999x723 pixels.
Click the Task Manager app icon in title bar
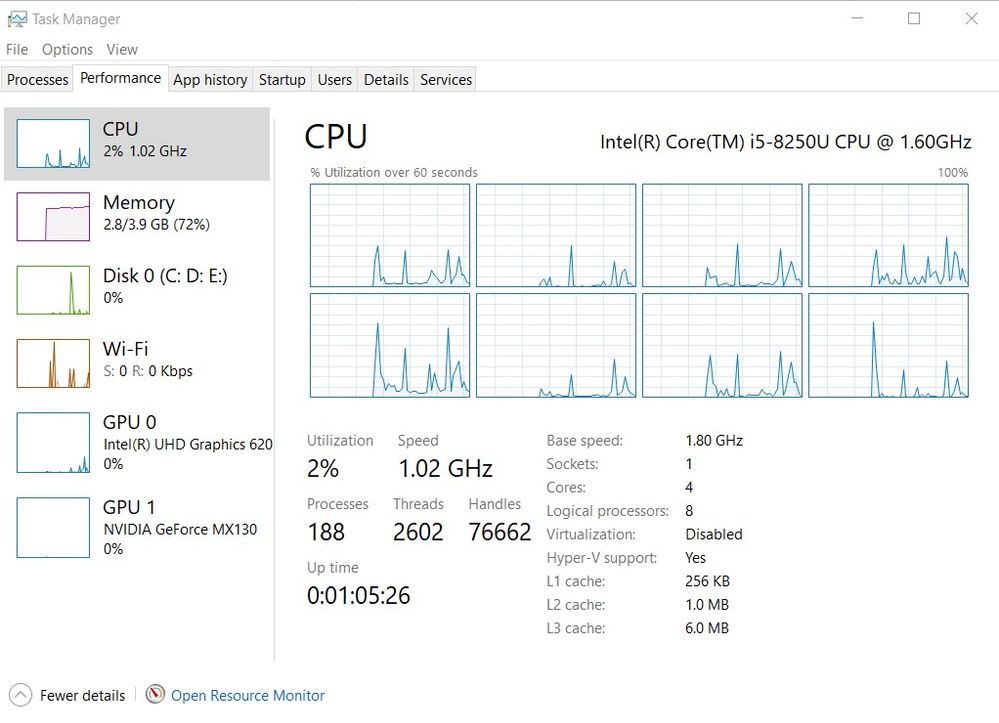pyautogui.click(x=17, y=19)
